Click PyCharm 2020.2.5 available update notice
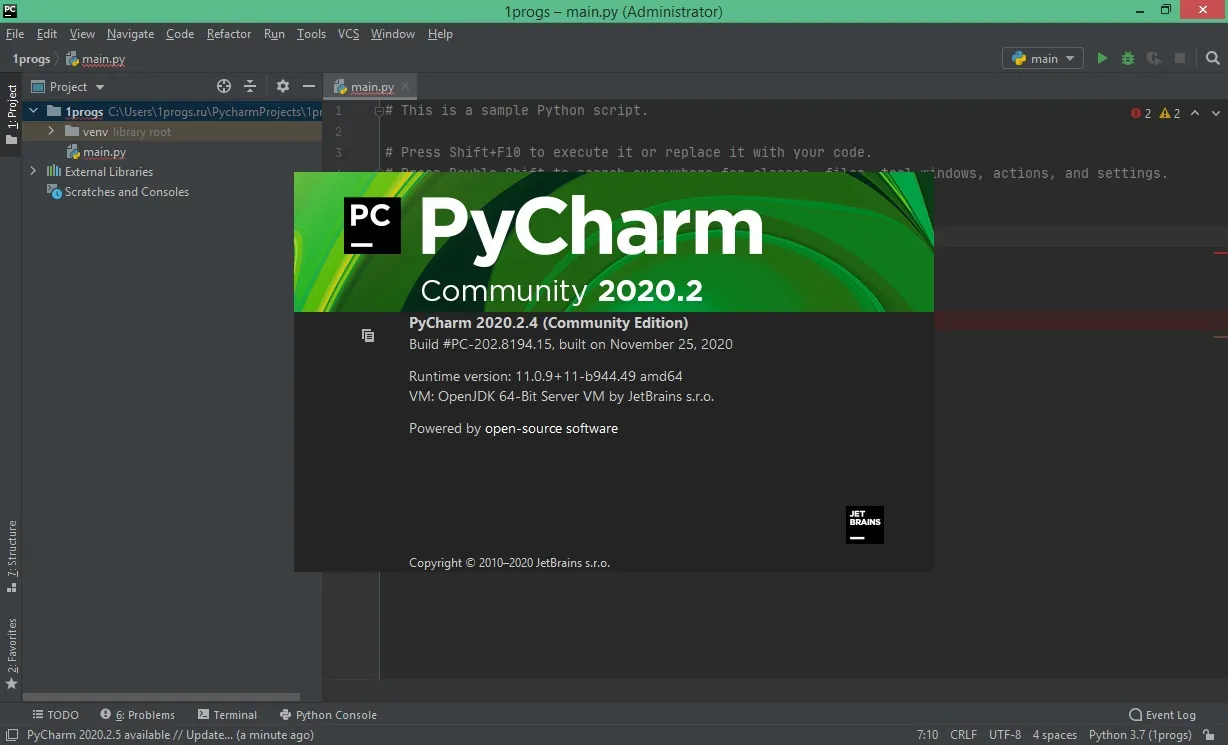The image size is (1228, 745). point(170,735)
